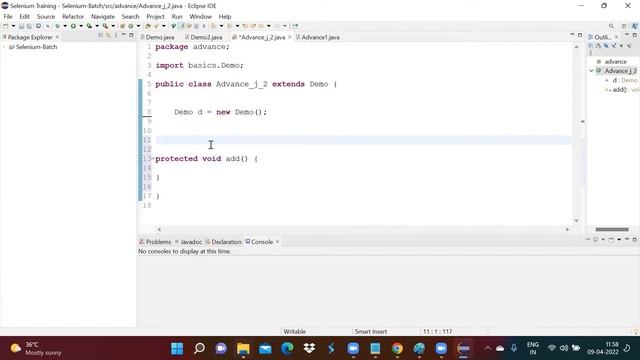Select the Selenium-Batch project
This screenshot has width=640, height=360.
click(x=36, y=47)
